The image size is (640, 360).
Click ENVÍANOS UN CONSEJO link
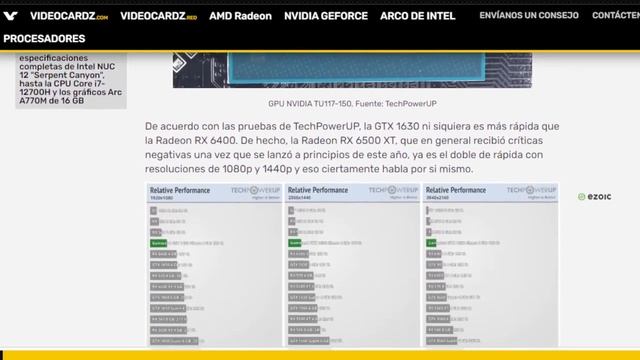529,16
